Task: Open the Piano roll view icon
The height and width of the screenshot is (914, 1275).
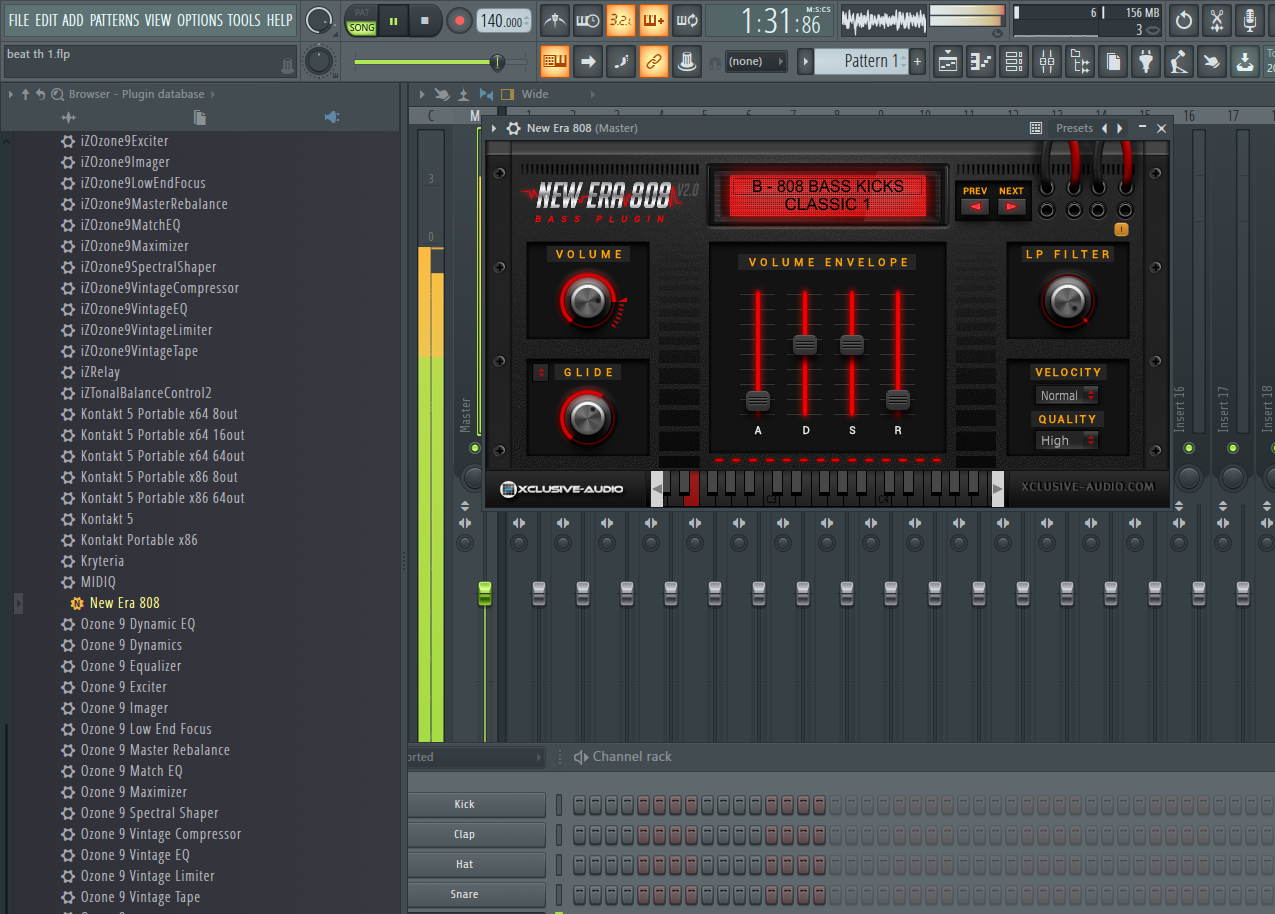Action: 981,62
